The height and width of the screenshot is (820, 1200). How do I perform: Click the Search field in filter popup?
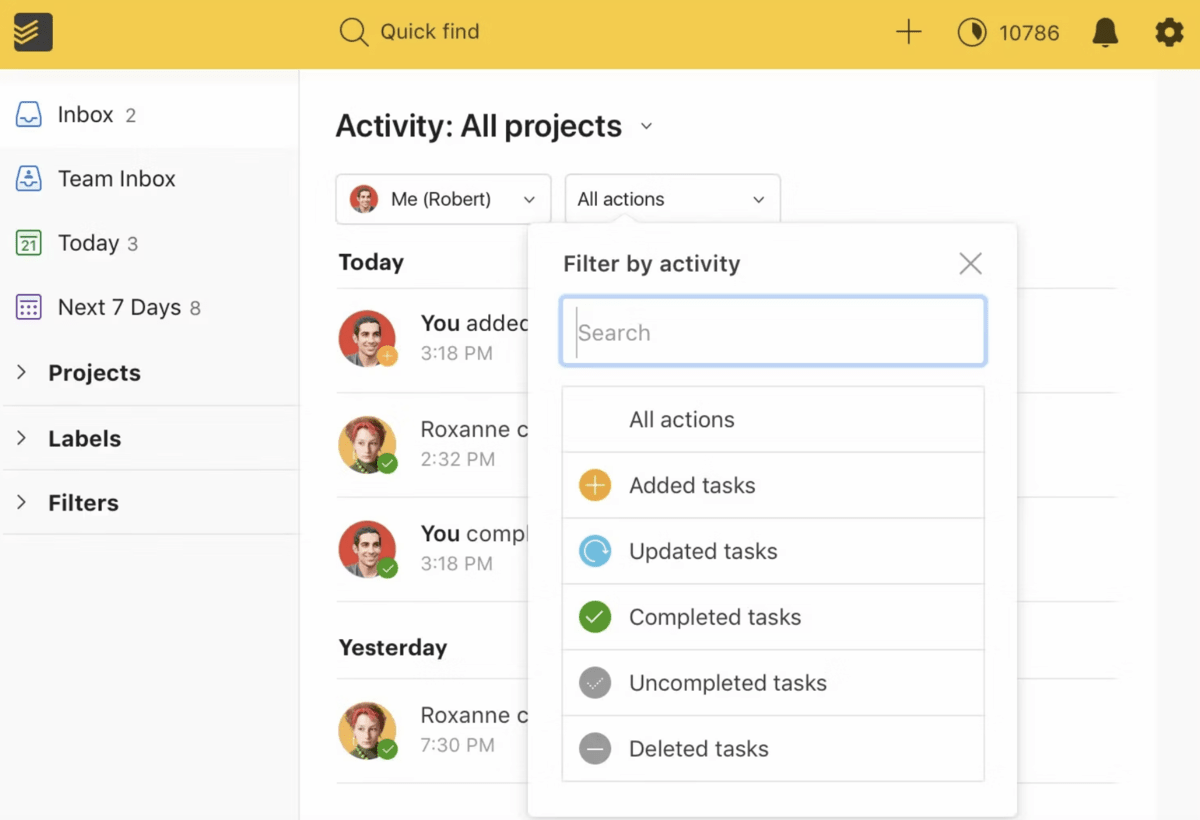(773, 331)
